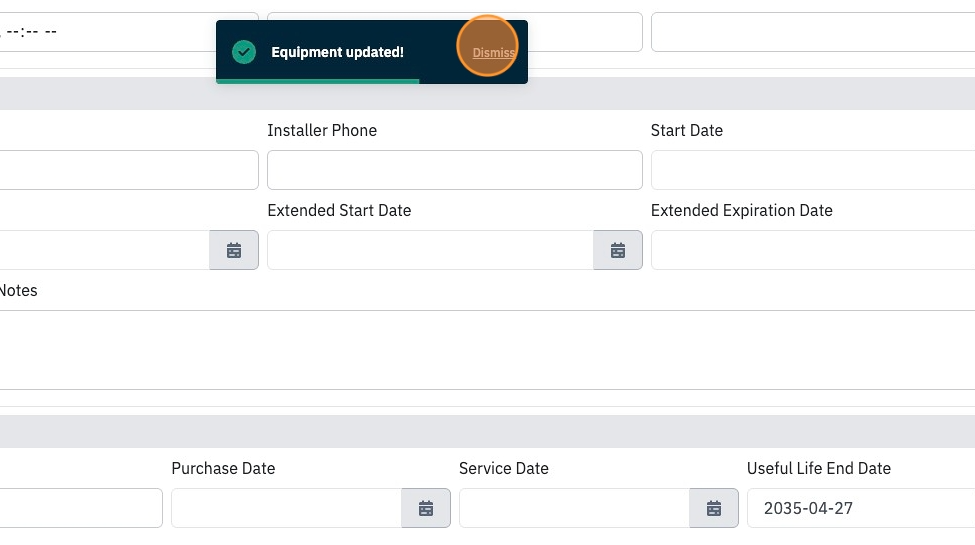This screenshot has height=545, width=975.
Task: Open calendar picker left of Extended Start Date
Action: coord(234,250)
